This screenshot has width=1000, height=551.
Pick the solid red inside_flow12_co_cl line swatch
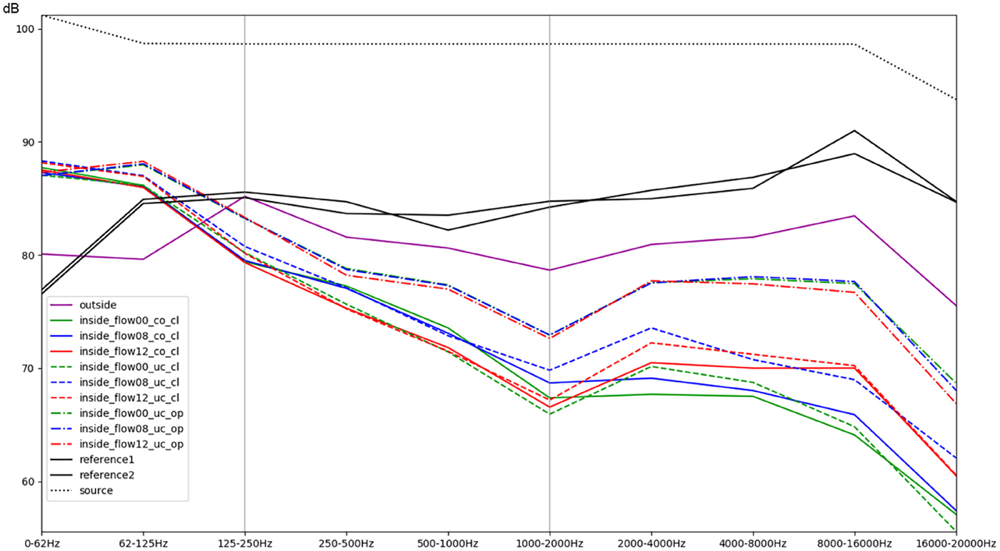click(62, 351)
